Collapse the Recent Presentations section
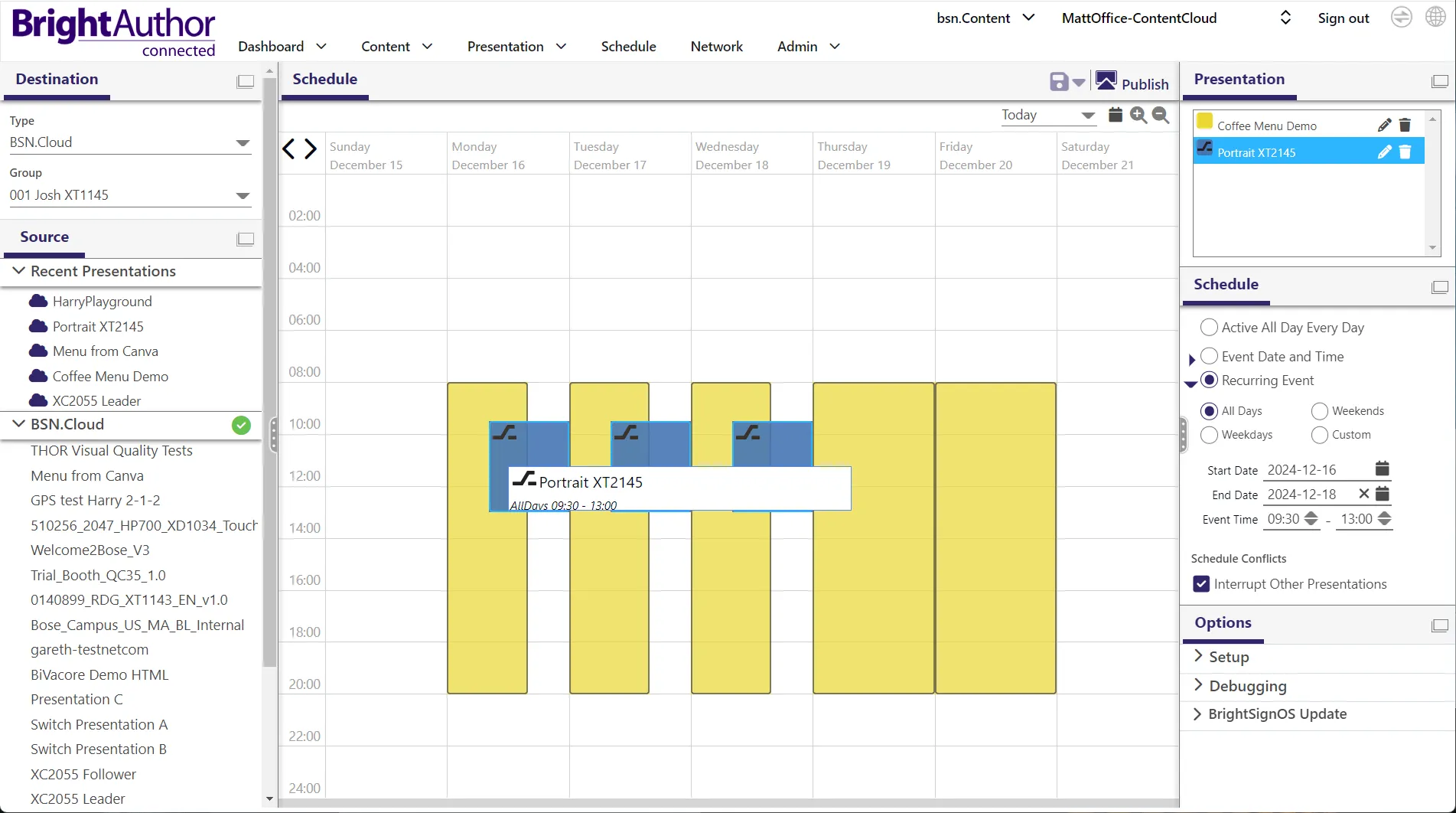Image resolution: width=1456 pixels, height=813 pixels. tap(18, 271)
